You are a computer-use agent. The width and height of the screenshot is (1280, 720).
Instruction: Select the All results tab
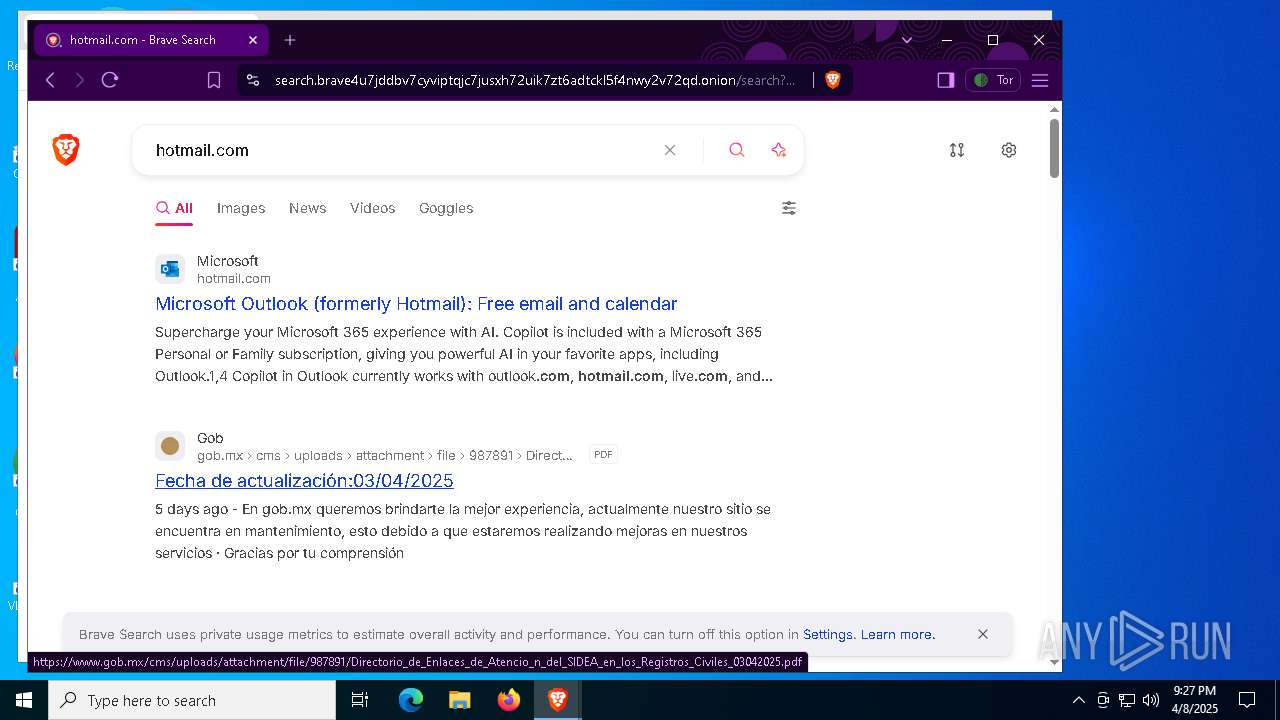click(x=174, y=208)
